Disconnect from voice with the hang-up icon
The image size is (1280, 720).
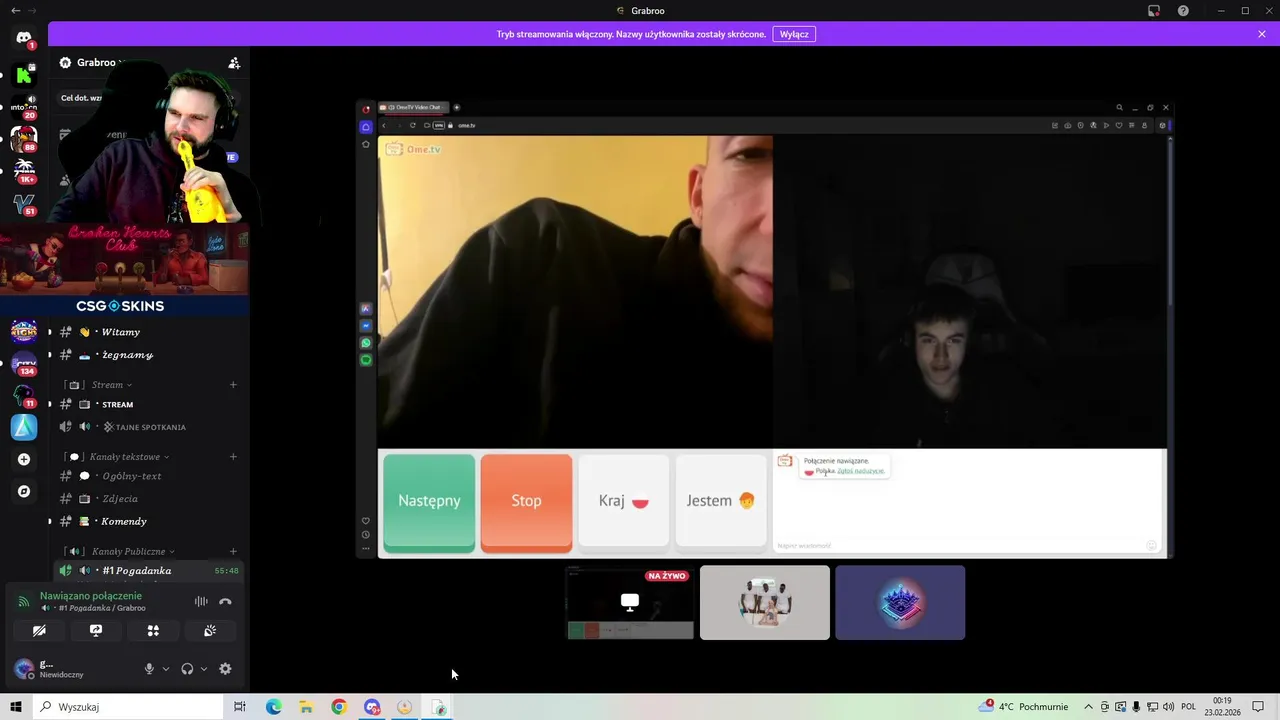[x=225, y=602]
